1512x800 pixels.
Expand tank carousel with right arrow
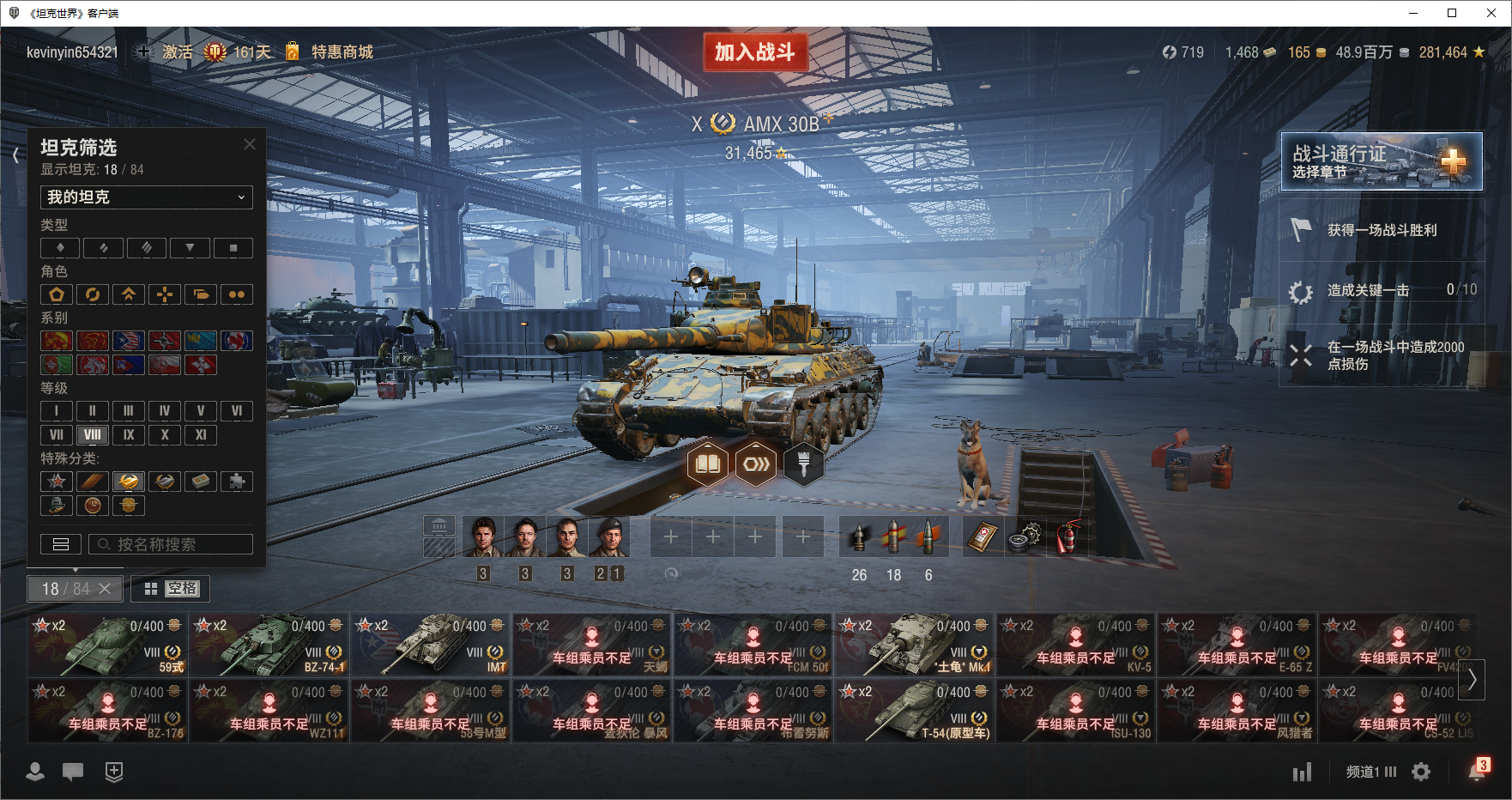(x=1472, y=680)
